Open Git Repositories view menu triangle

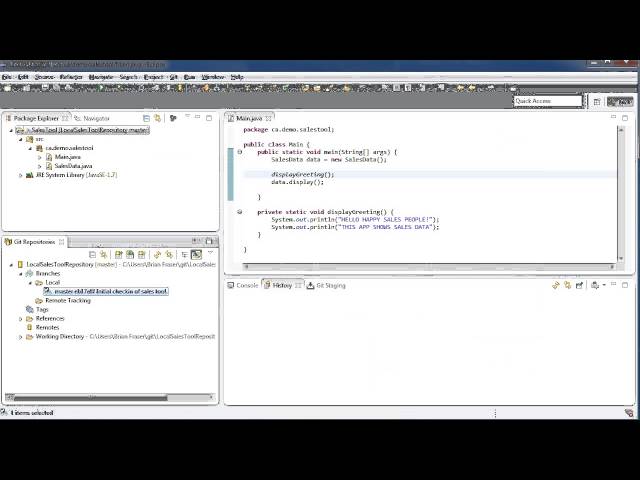211,253
